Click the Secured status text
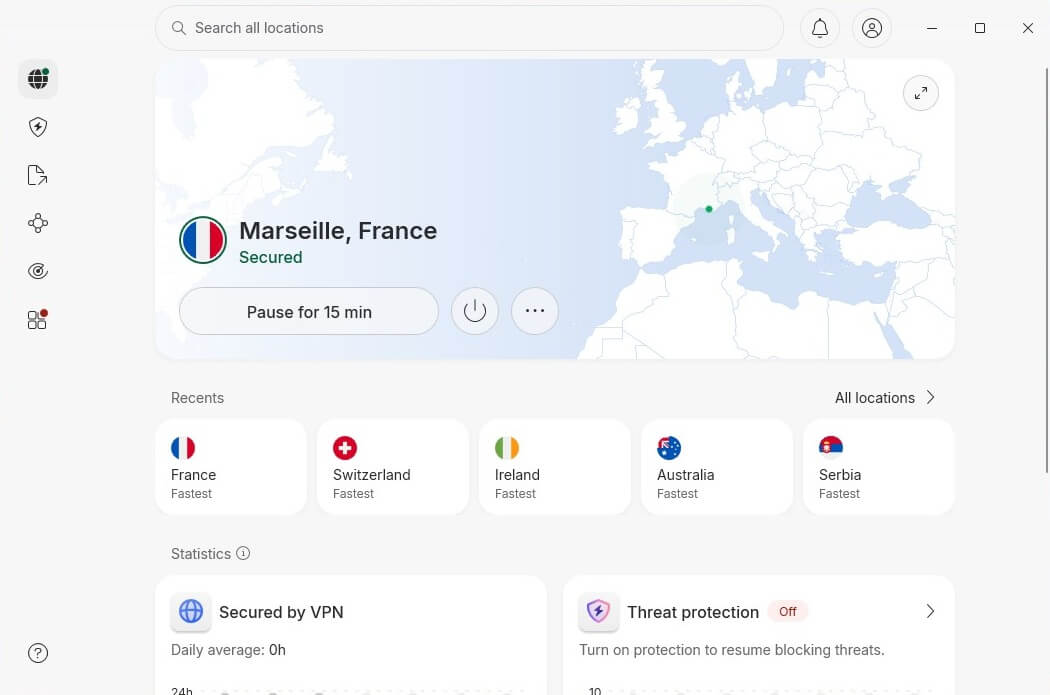1050x695 pixels. pos(271,257)
